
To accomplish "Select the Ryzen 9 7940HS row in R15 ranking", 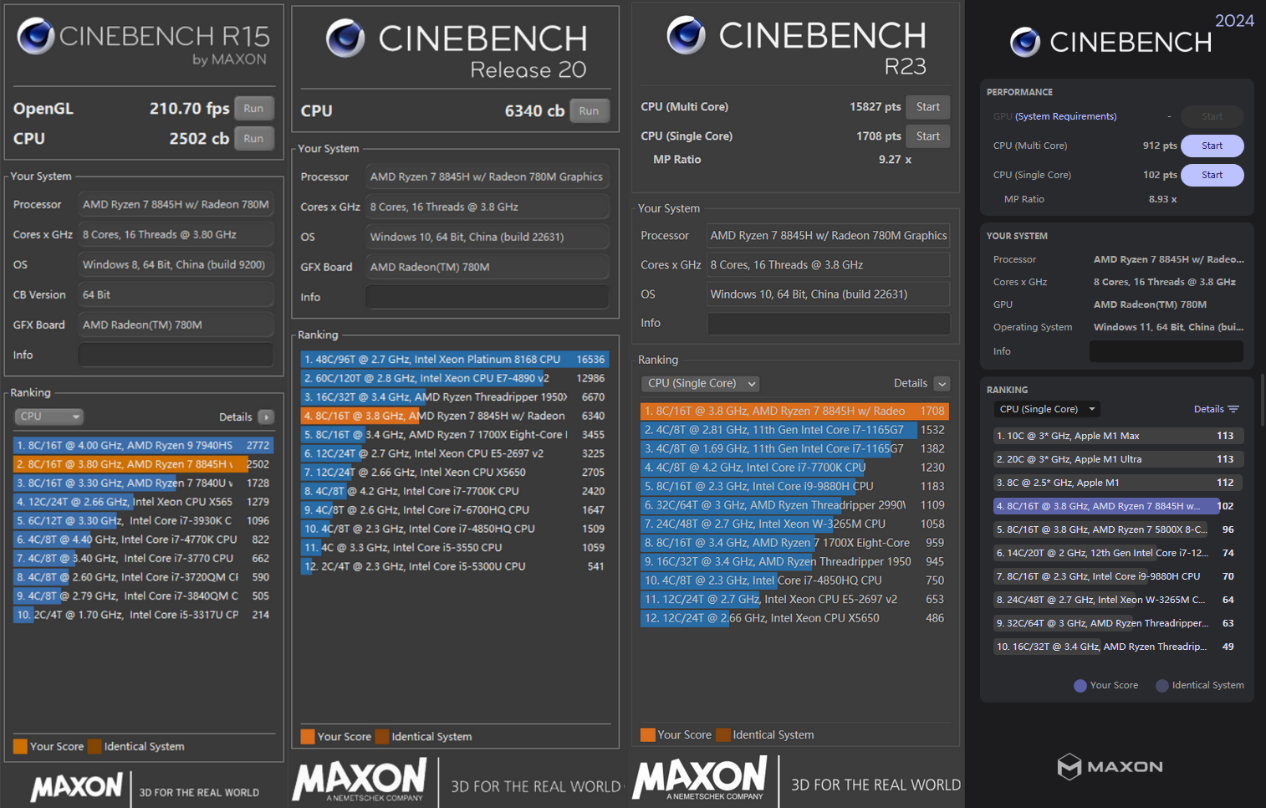I will (x=143, y=445).
